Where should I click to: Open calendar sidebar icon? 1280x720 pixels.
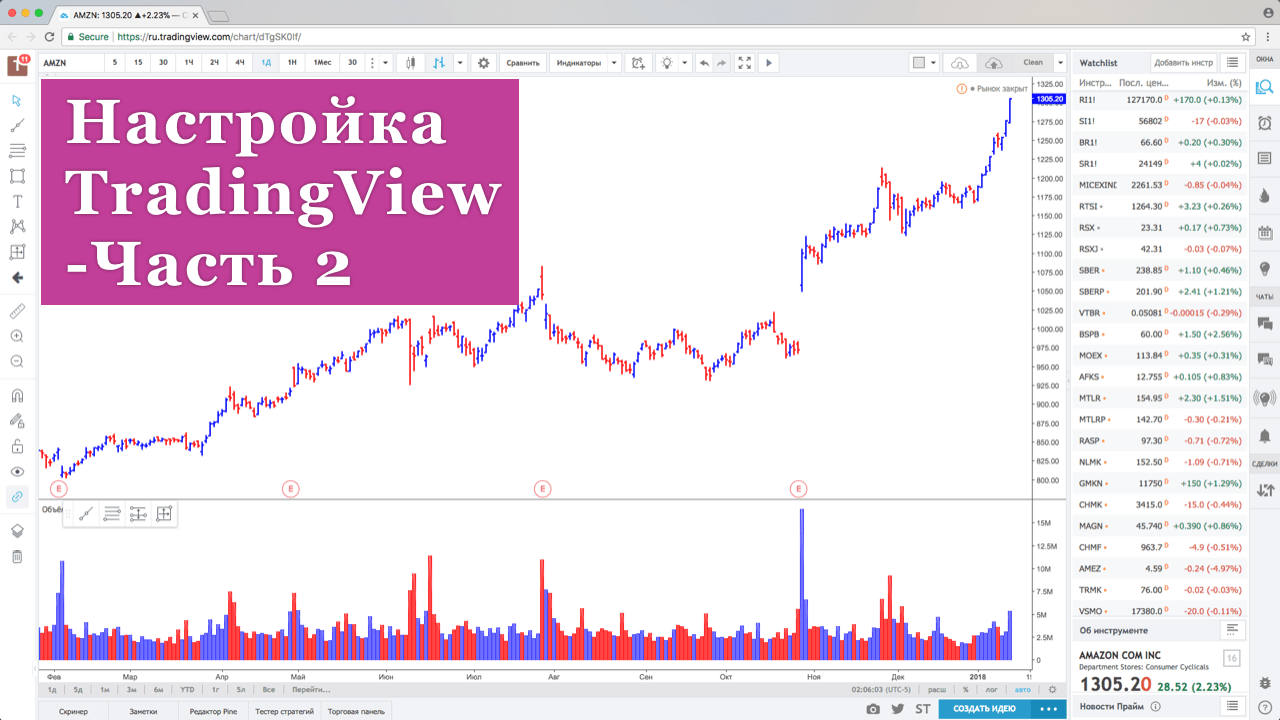point(1264,233)
